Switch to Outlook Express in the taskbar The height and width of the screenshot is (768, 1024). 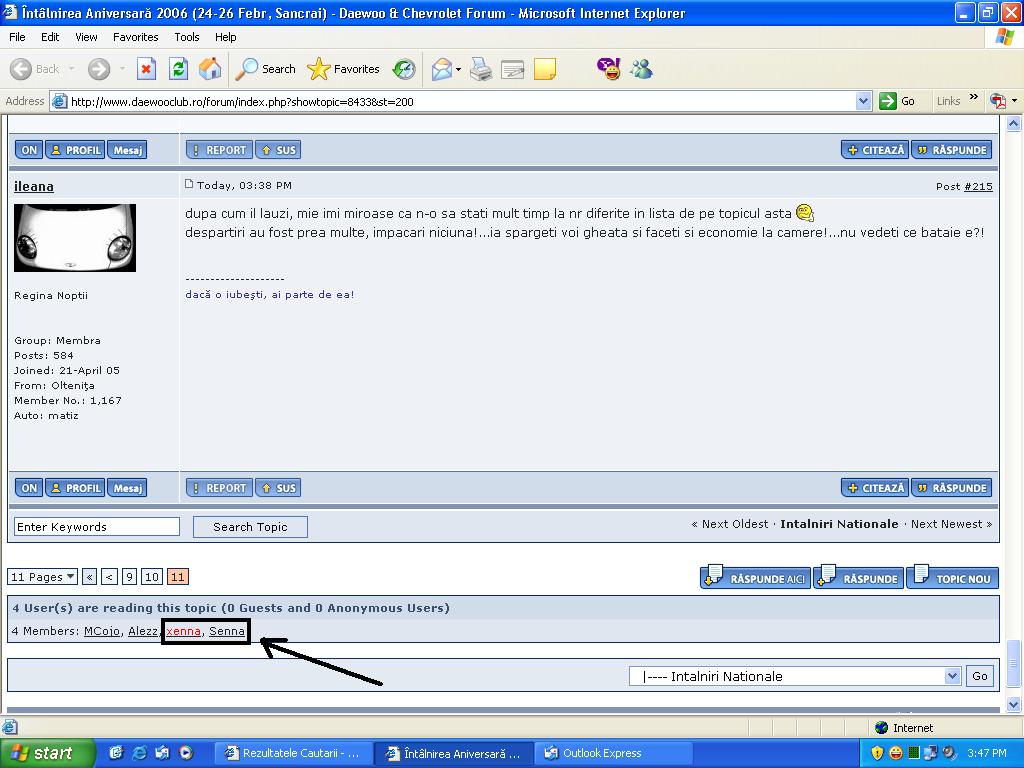tap(602, 753)
